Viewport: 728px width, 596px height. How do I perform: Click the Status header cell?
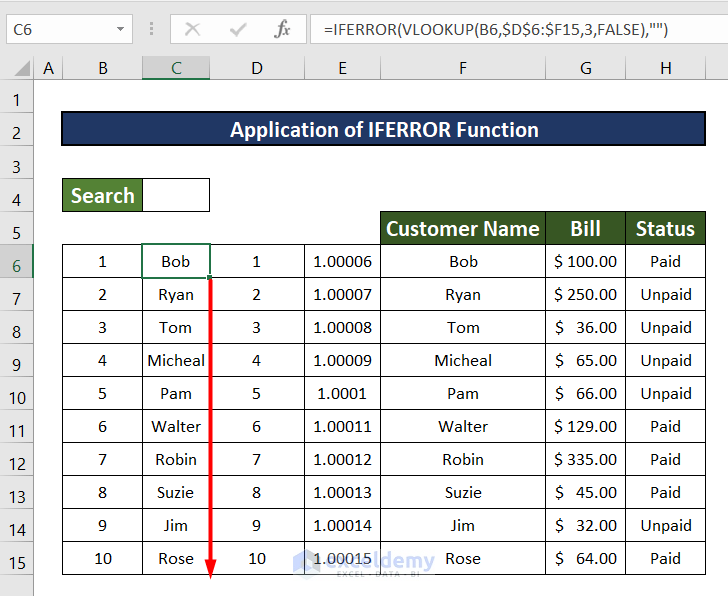[665, 229]
